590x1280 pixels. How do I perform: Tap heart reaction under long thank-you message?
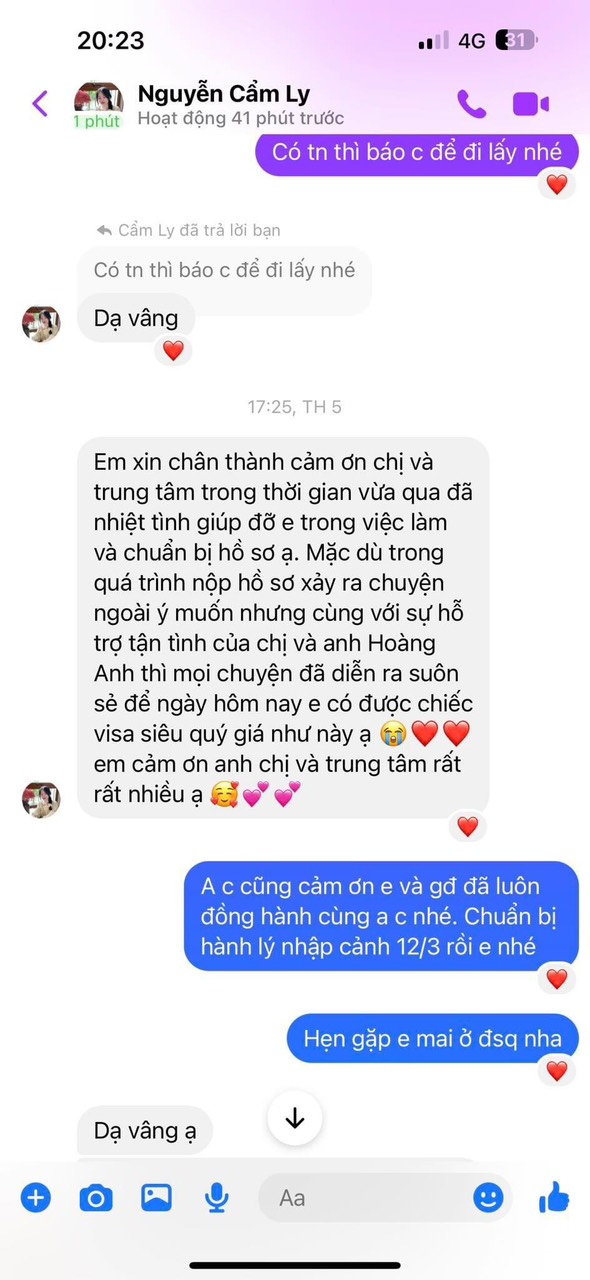(467, 826)
